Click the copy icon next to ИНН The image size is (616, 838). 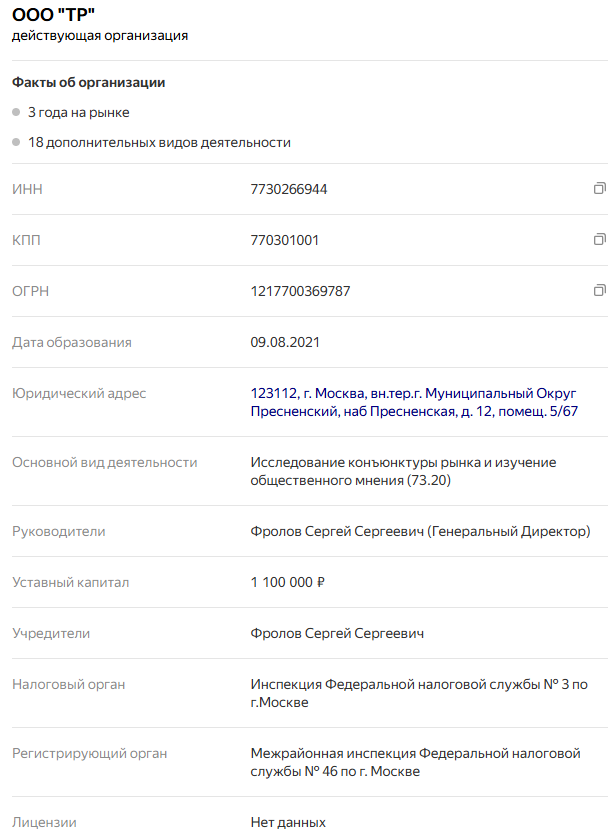[x=599, y=187]
